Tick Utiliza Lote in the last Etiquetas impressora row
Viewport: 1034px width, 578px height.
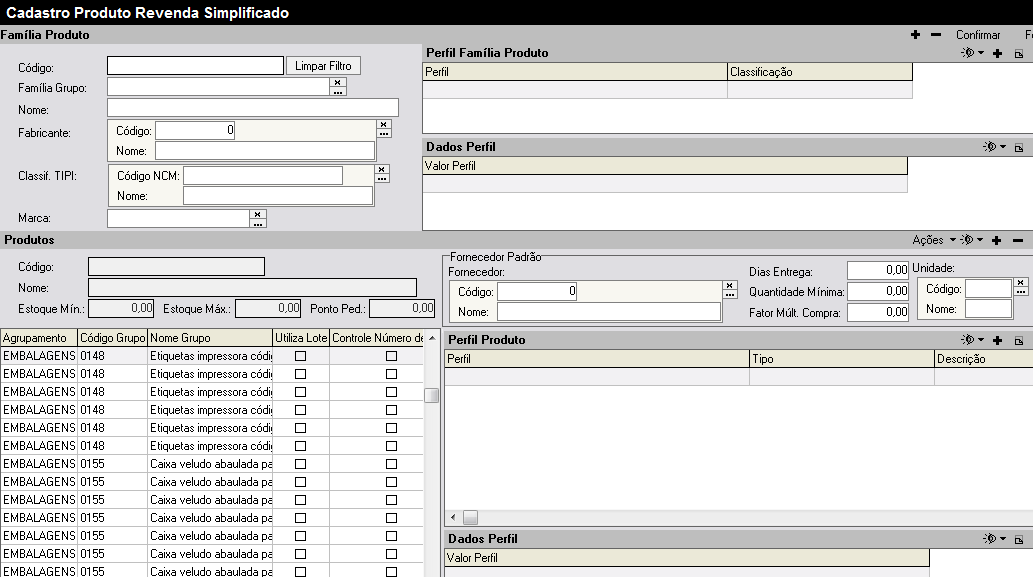click(x=301, y=446)
